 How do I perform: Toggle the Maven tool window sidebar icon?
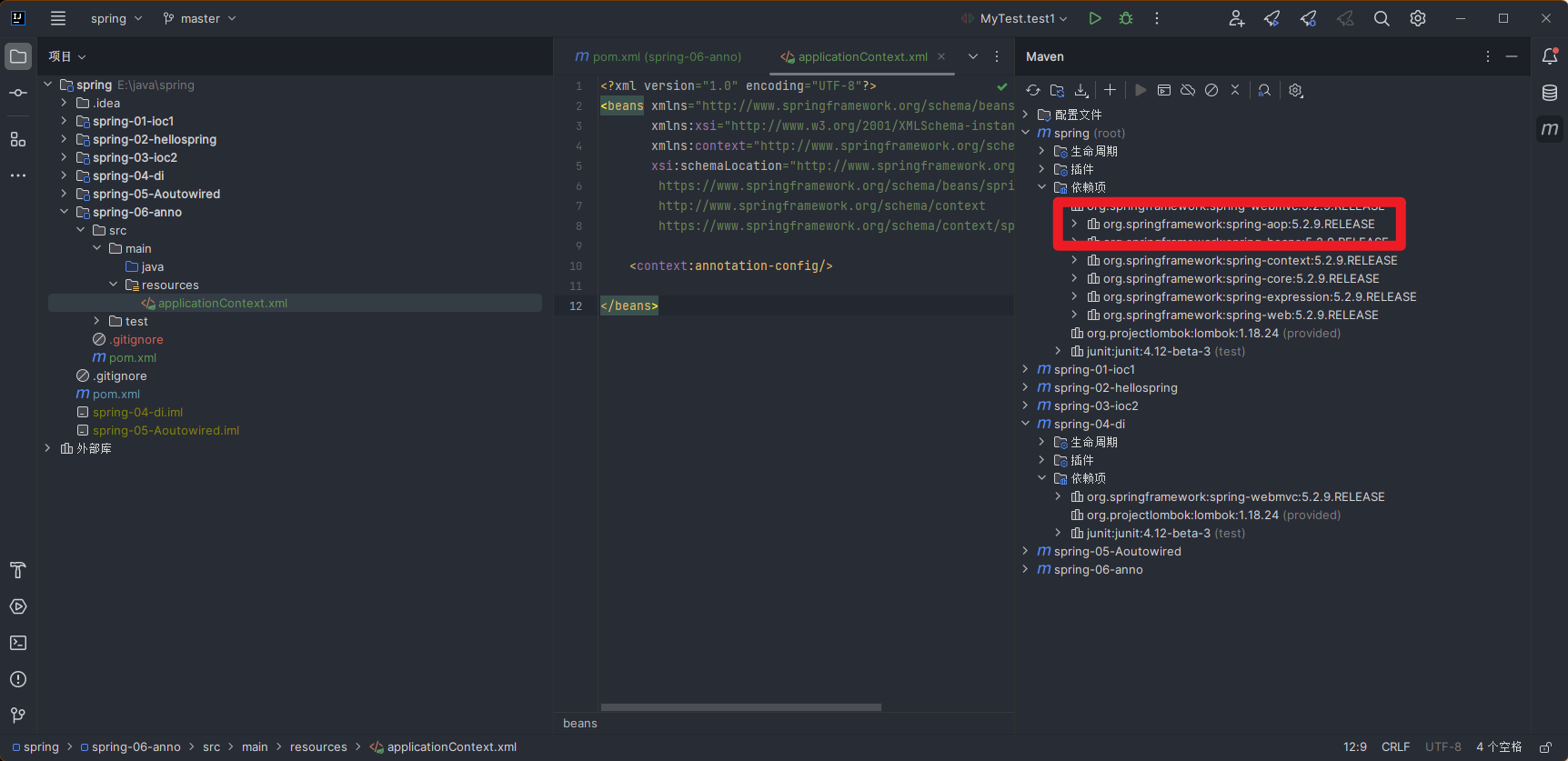pos(1550,129)
